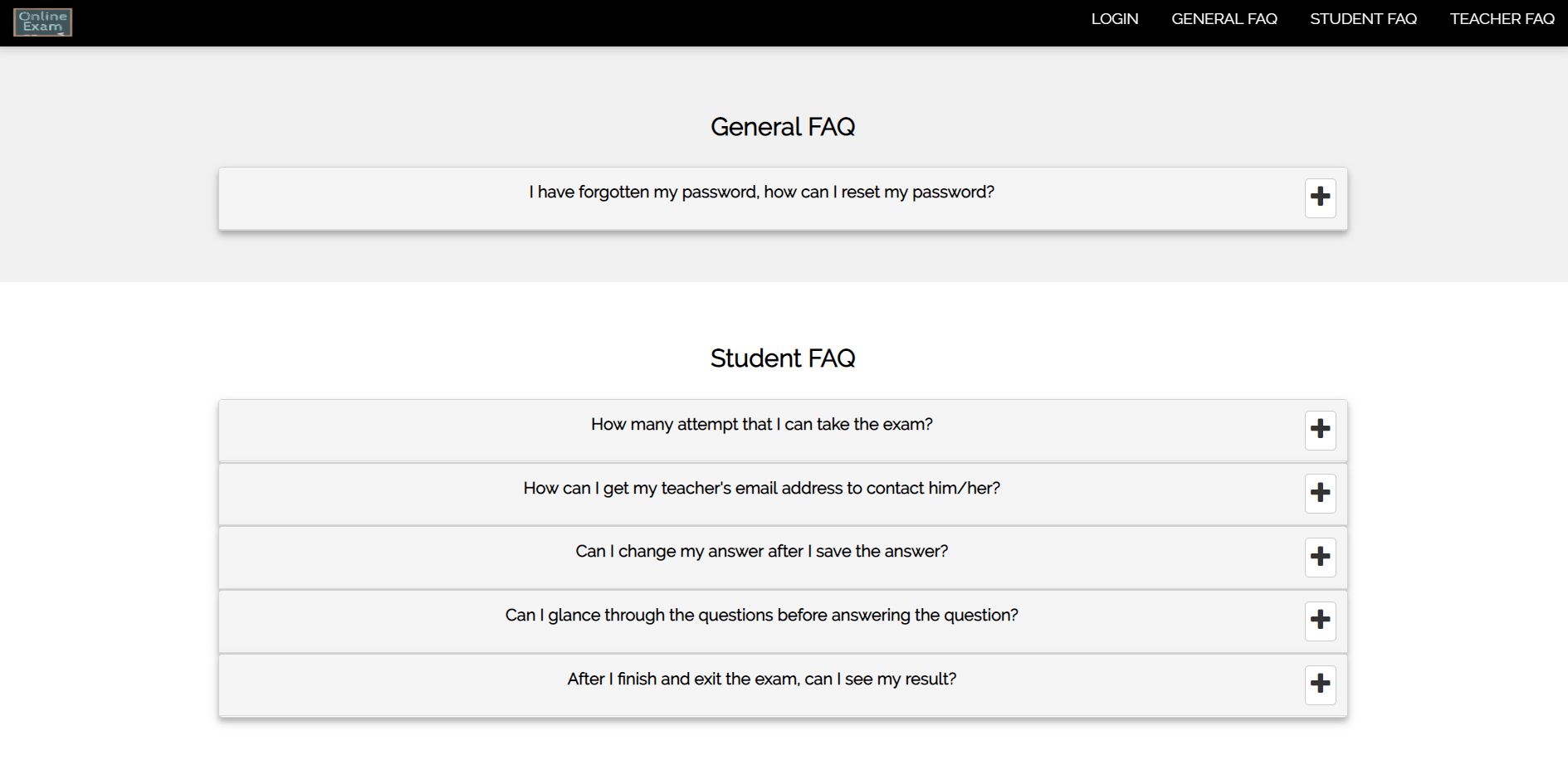The height and width of the screenshot is (760, 1568).
Task: Open TEACHER FAQ from the top menu
Action: point(1502,19)
